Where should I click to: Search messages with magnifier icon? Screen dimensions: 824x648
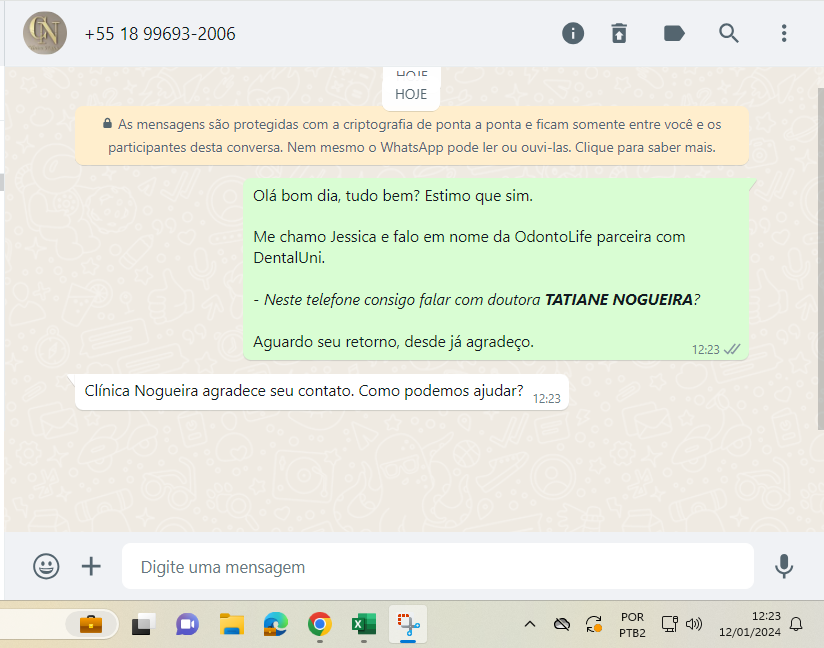(x=729, y=34)
